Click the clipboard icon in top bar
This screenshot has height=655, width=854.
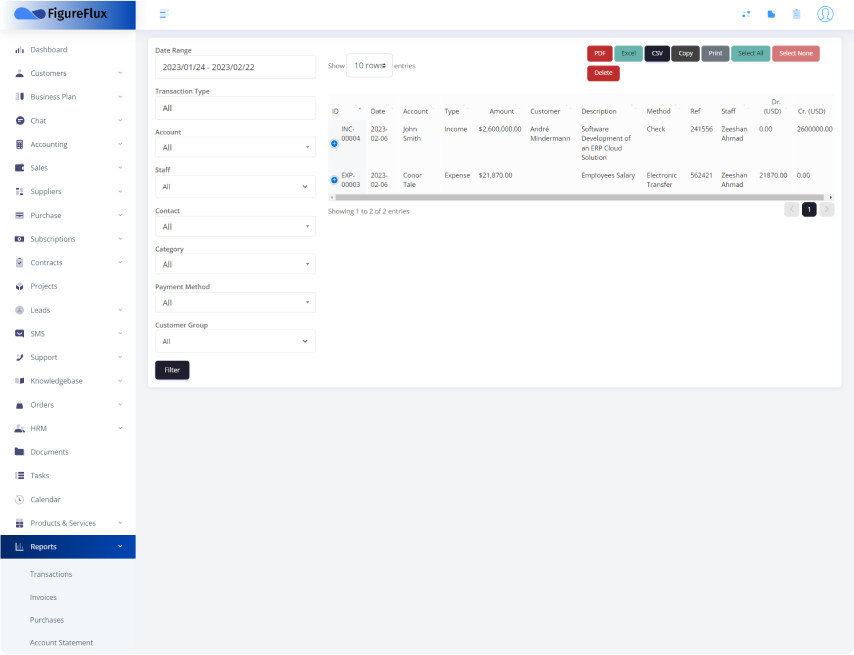point(797,14)
